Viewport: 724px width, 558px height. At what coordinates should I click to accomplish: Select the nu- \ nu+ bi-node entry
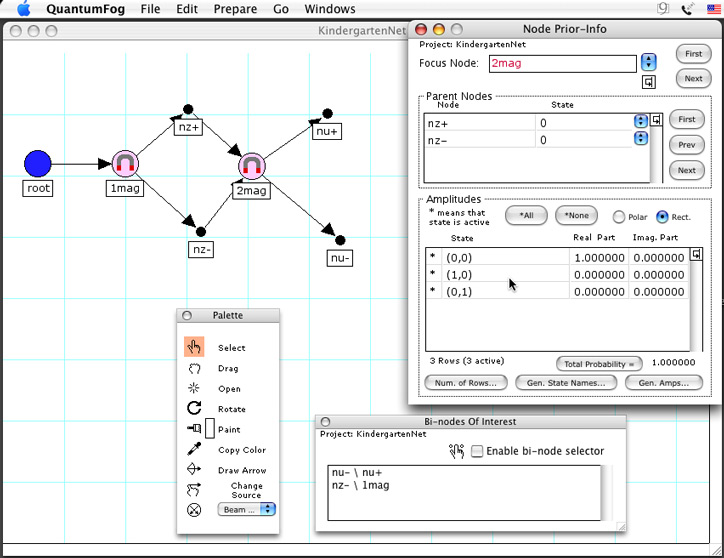point(357,473)
